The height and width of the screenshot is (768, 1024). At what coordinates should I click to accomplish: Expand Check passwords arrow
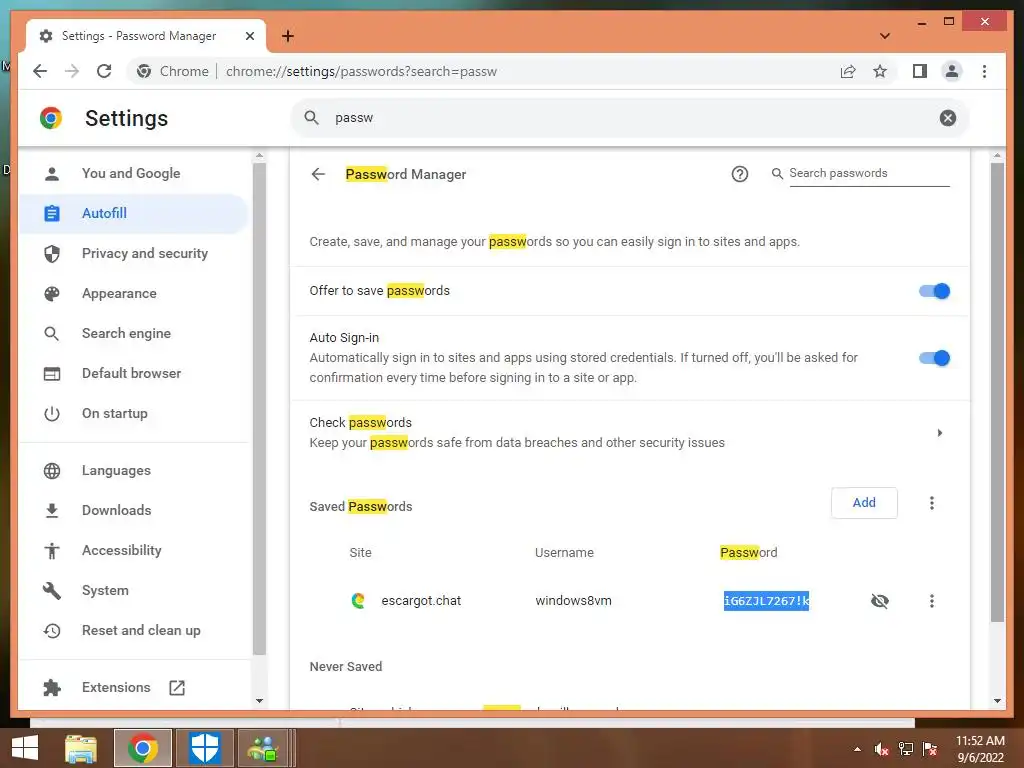[940, 432]
